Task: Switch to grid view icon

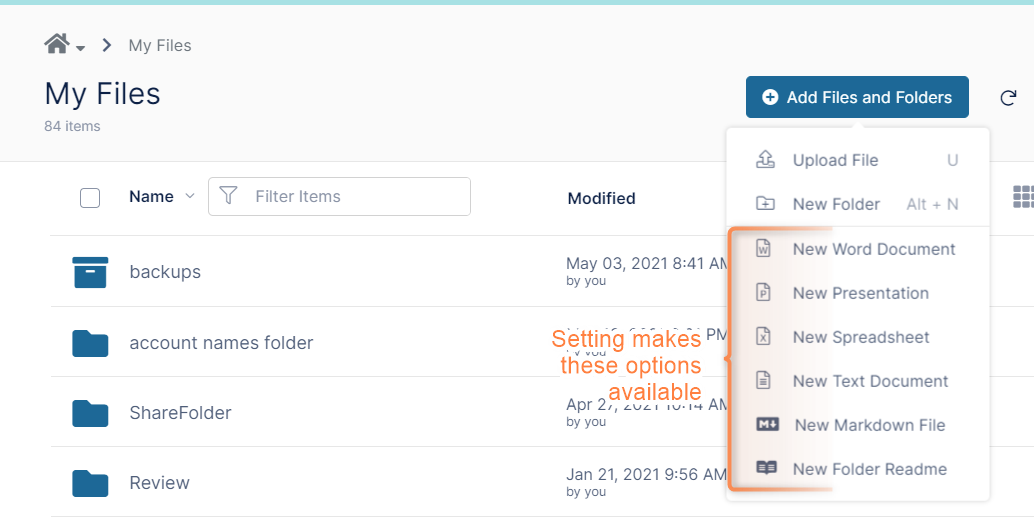Action: coord(1022,197)
